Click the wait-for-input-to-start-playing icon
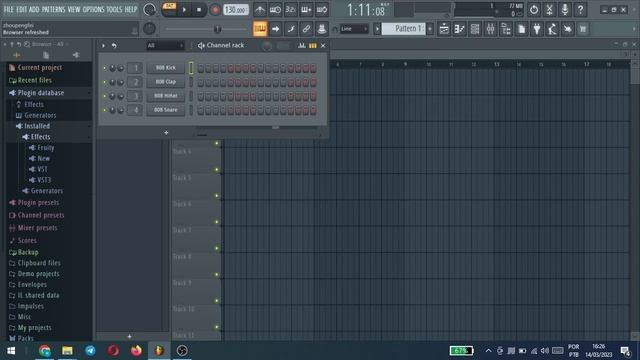Image resolution: width=640 pixels, height=360 pixels. click(275, 9)
